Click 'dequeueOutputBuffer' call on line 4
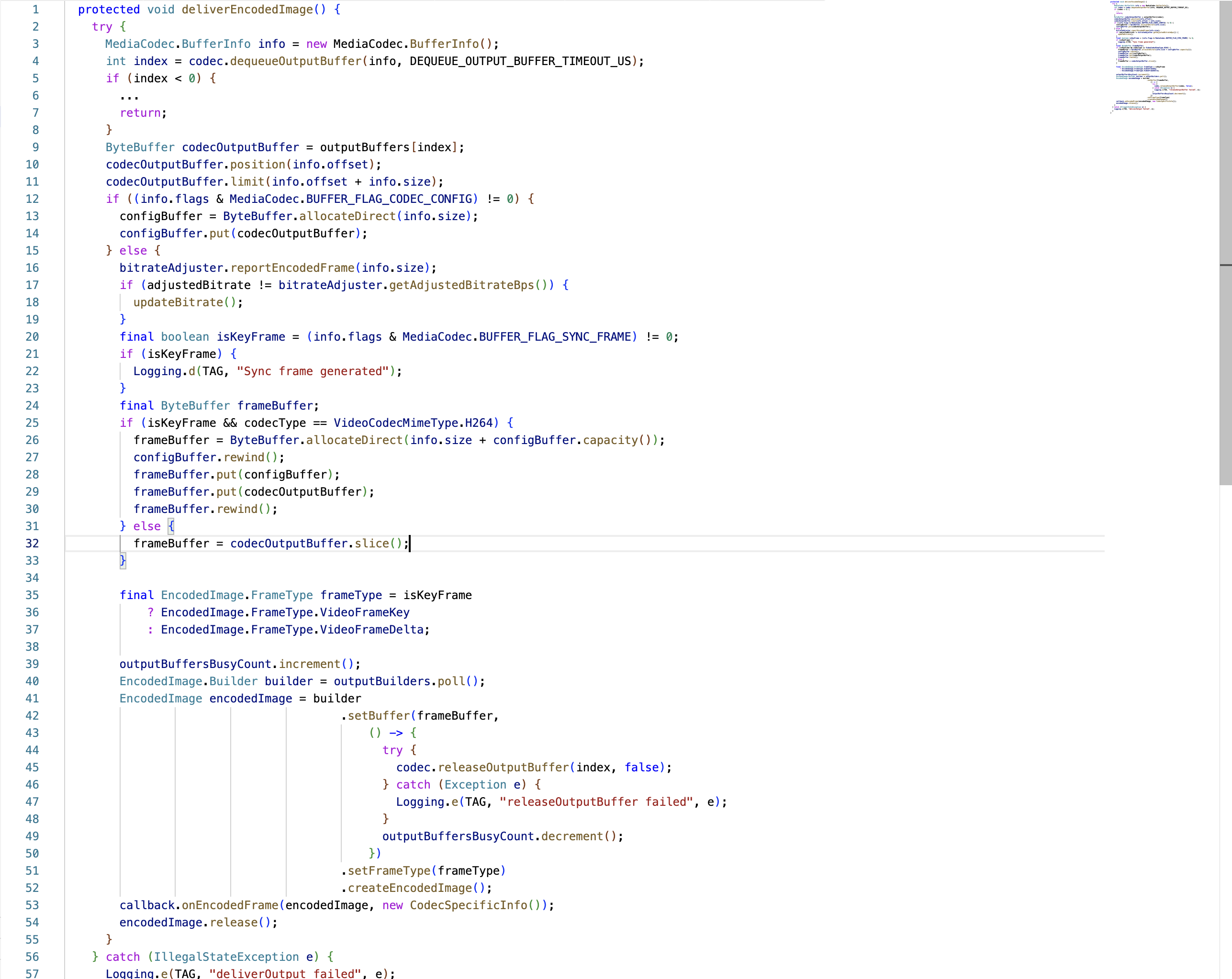Viewport: 1232px width, 979px height. (x=296, y=61)
